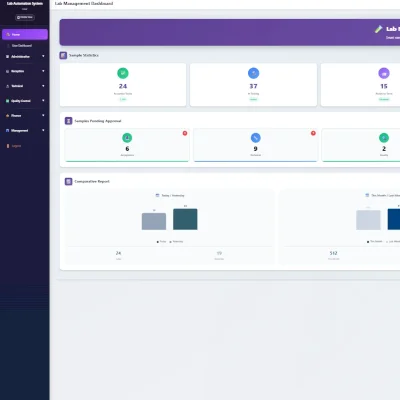Click the red alert badge on card 9
This screenshot has height=400, width=400.
coord(313,133)
